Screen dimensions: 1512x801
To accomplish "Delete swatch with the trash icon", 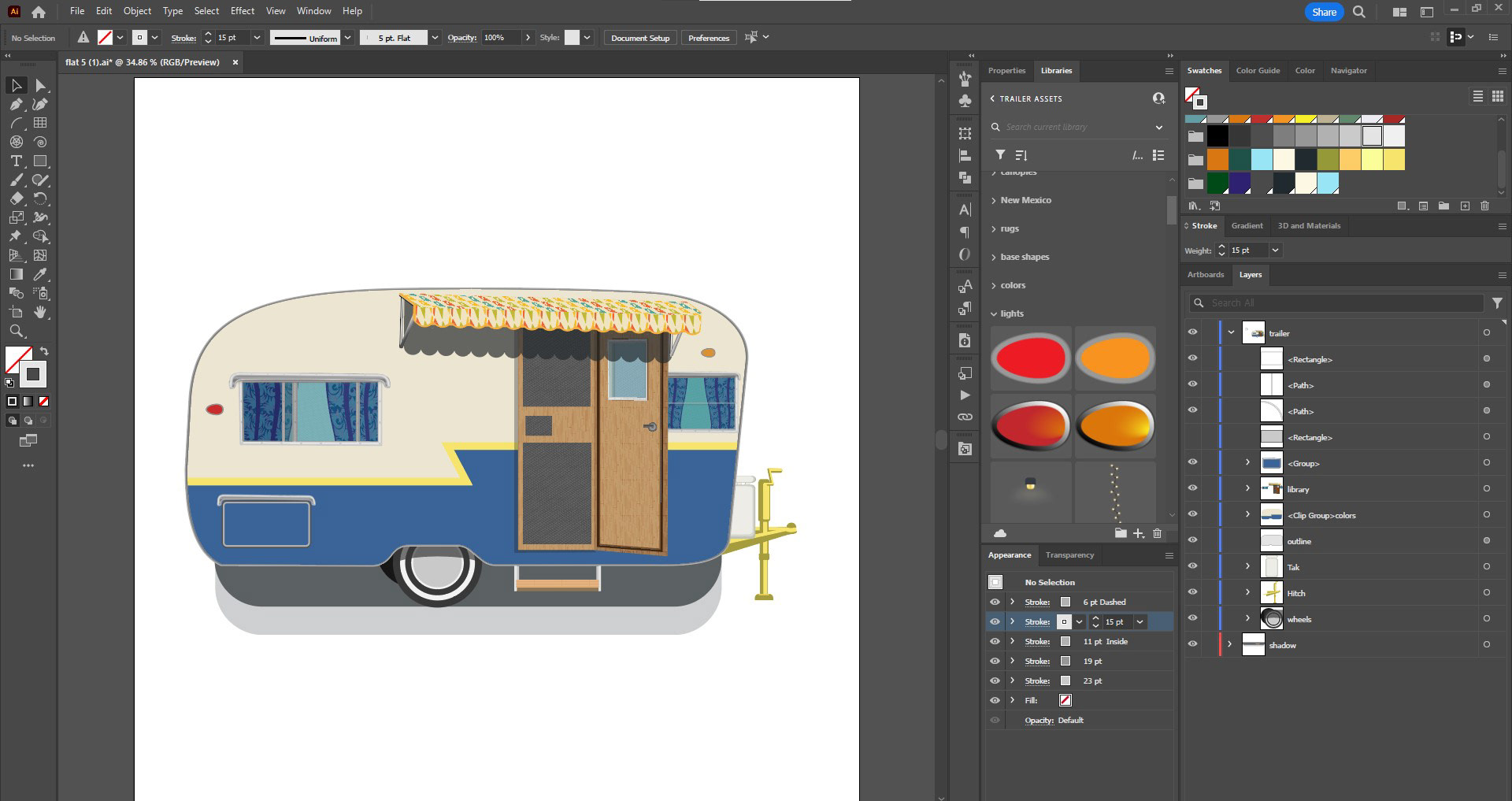I will [1485, 206].
